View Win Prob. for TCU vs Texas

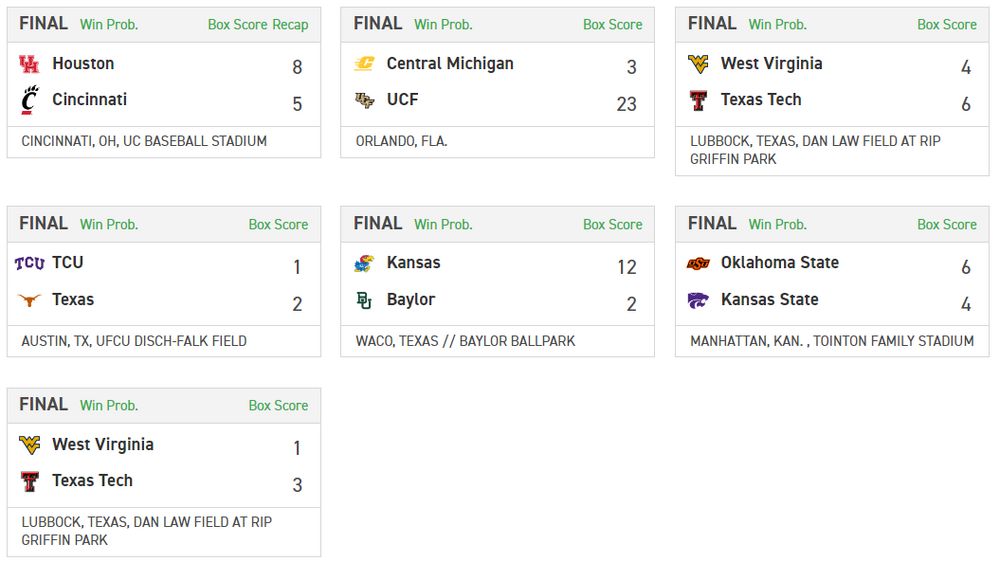pyautogui.click(x=109, y=225)
